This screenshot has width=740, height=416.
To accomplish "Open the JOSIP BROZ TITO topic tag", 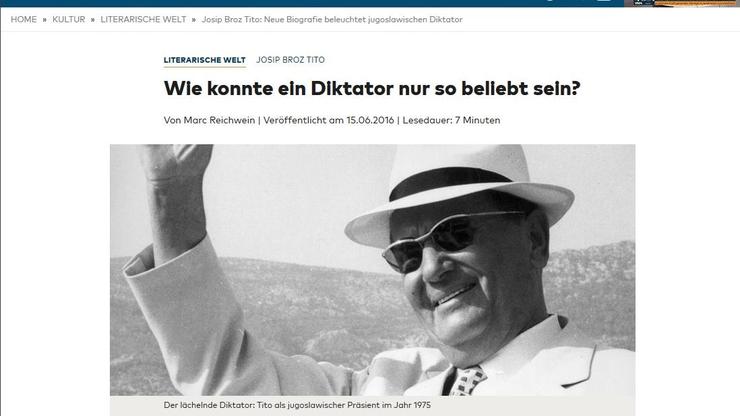I will click(291, 60).
